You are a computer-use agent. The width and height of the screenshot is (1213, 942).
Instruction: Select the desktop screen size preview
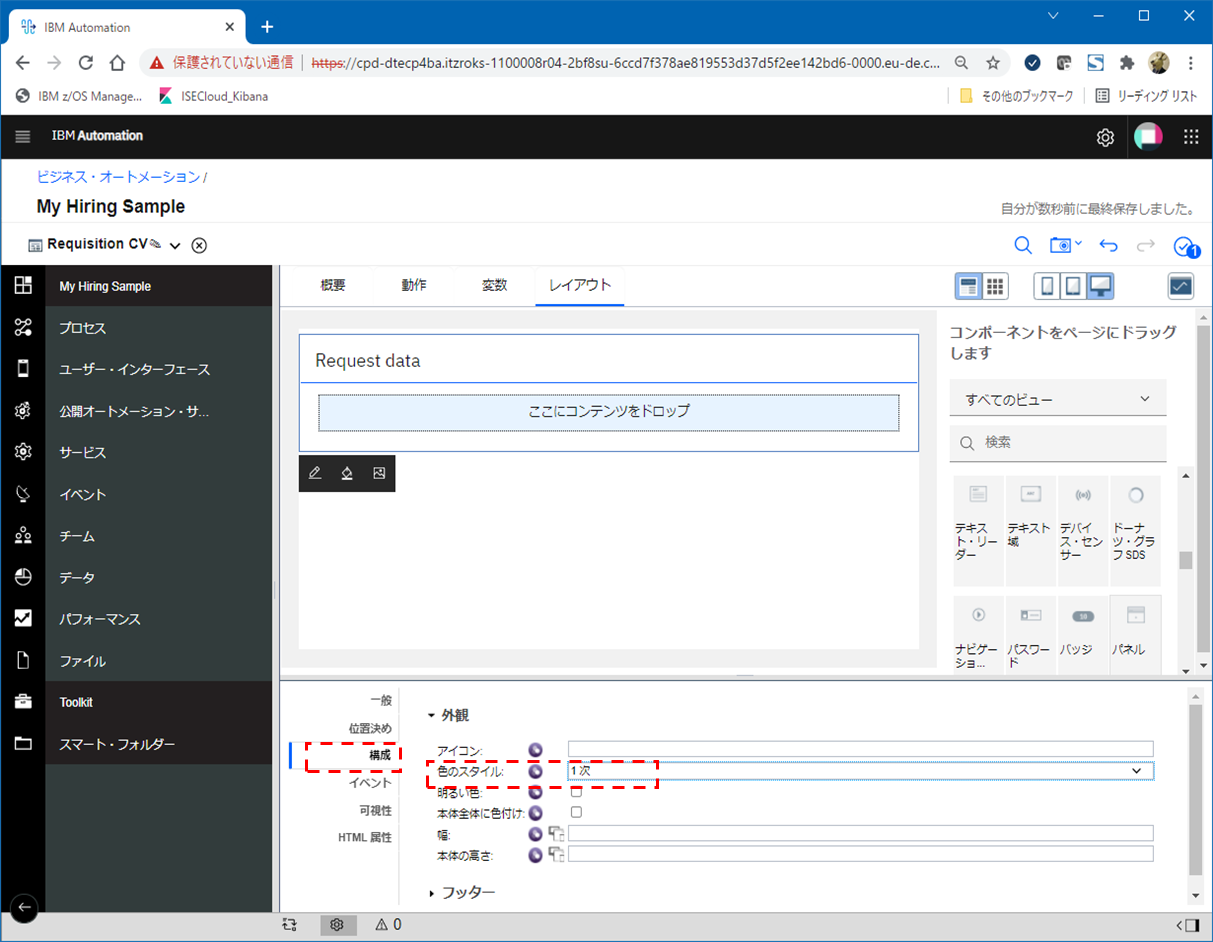click(1101, 286)
